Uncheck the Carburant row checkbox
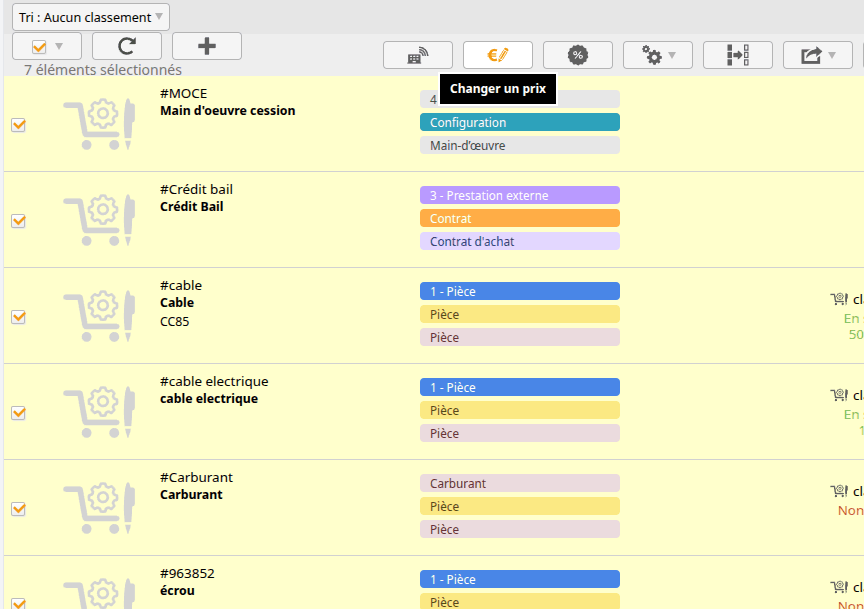Screen dimensions: 864x609 tap(19, 509)
